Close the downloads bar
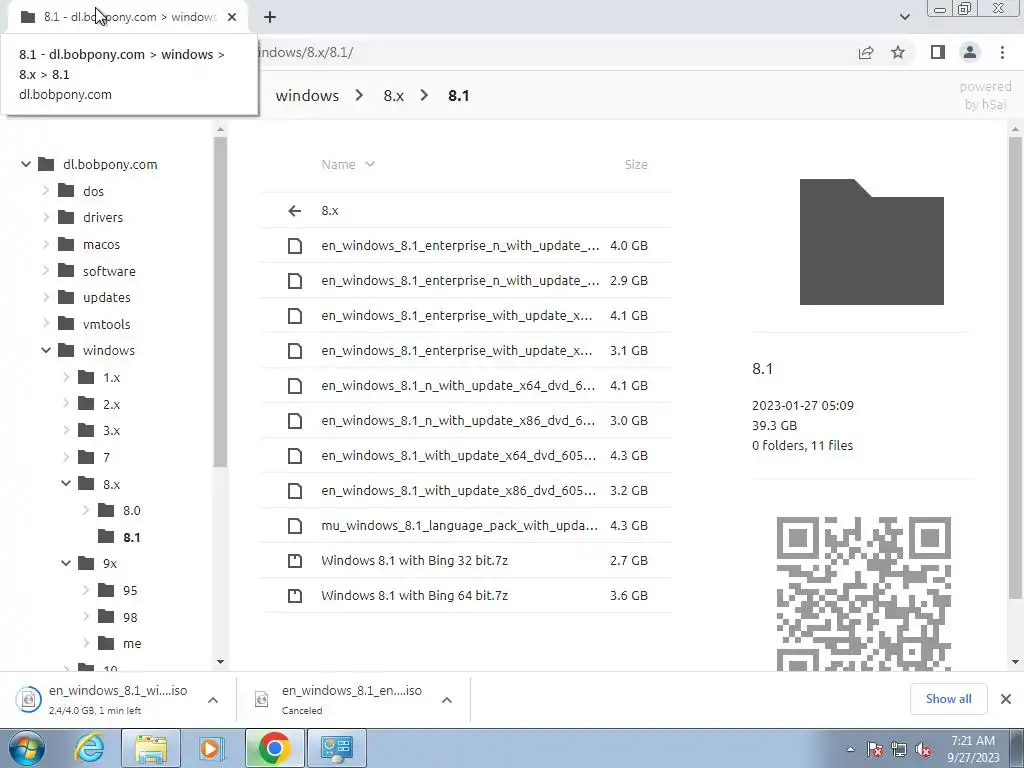The width and height of the screenshot is (1024, 768). point(1006,699)
